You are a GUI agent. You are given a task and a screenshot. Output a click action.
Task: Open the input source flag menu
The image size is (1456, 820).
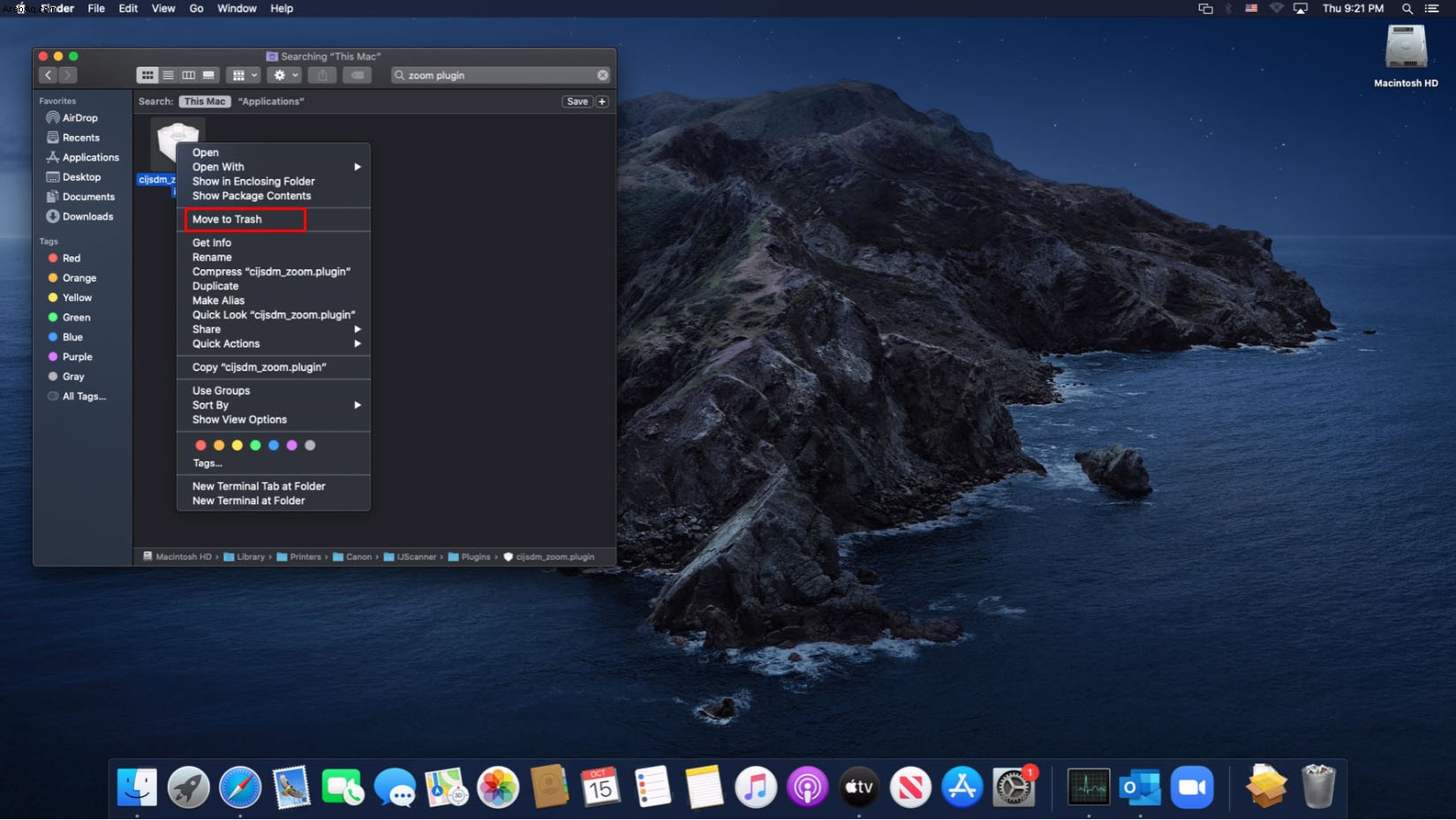pos(1251,9)
